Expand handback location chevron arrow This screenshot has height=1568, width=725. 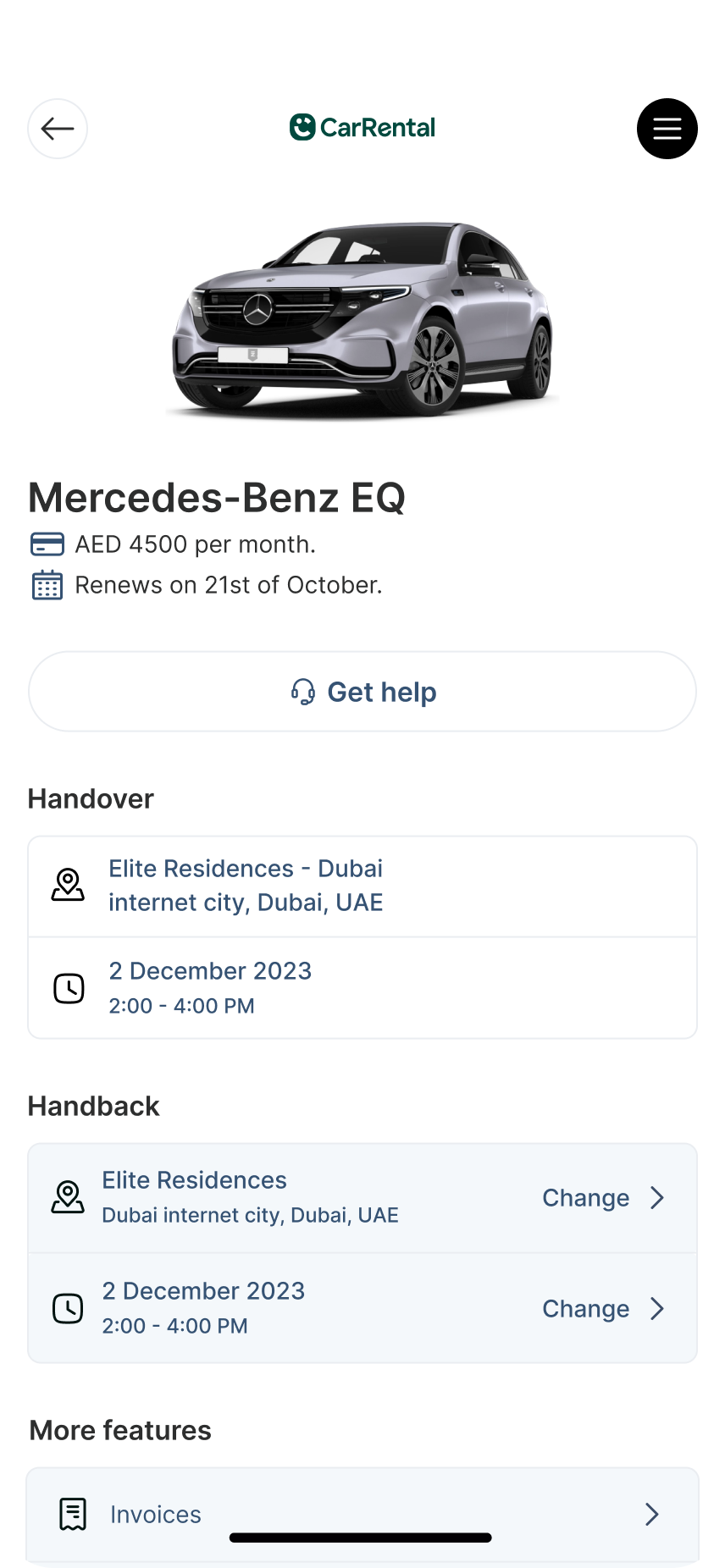point(657,1198)
